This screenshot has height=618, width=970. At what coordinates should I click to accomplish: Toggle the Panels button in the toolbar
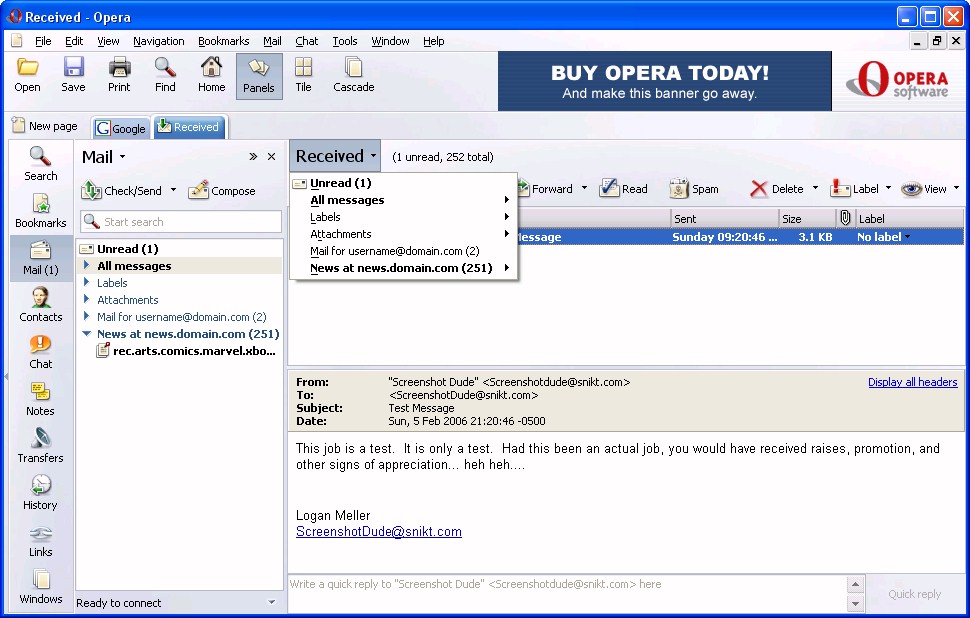258,75
